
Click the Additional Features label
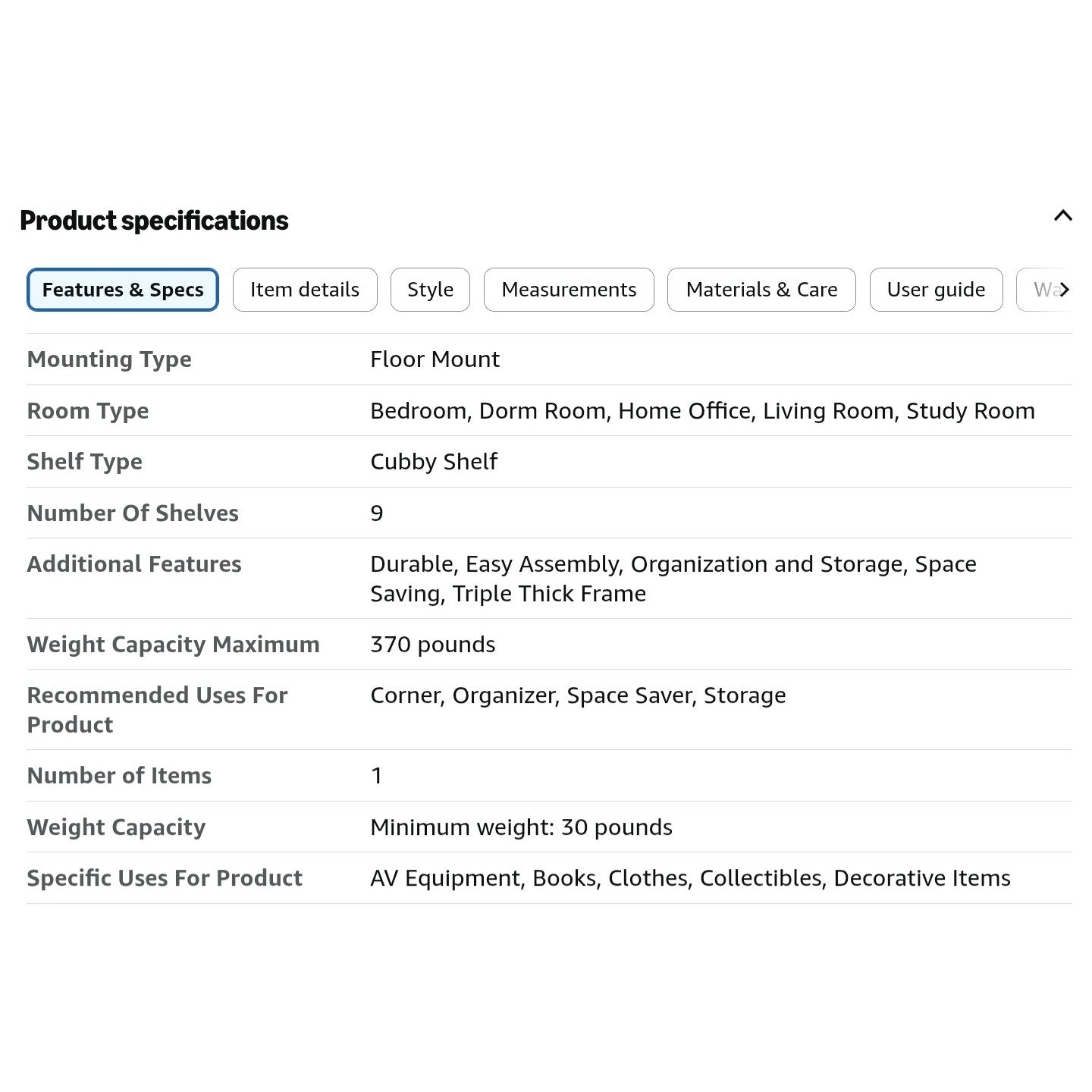[134, 564]
